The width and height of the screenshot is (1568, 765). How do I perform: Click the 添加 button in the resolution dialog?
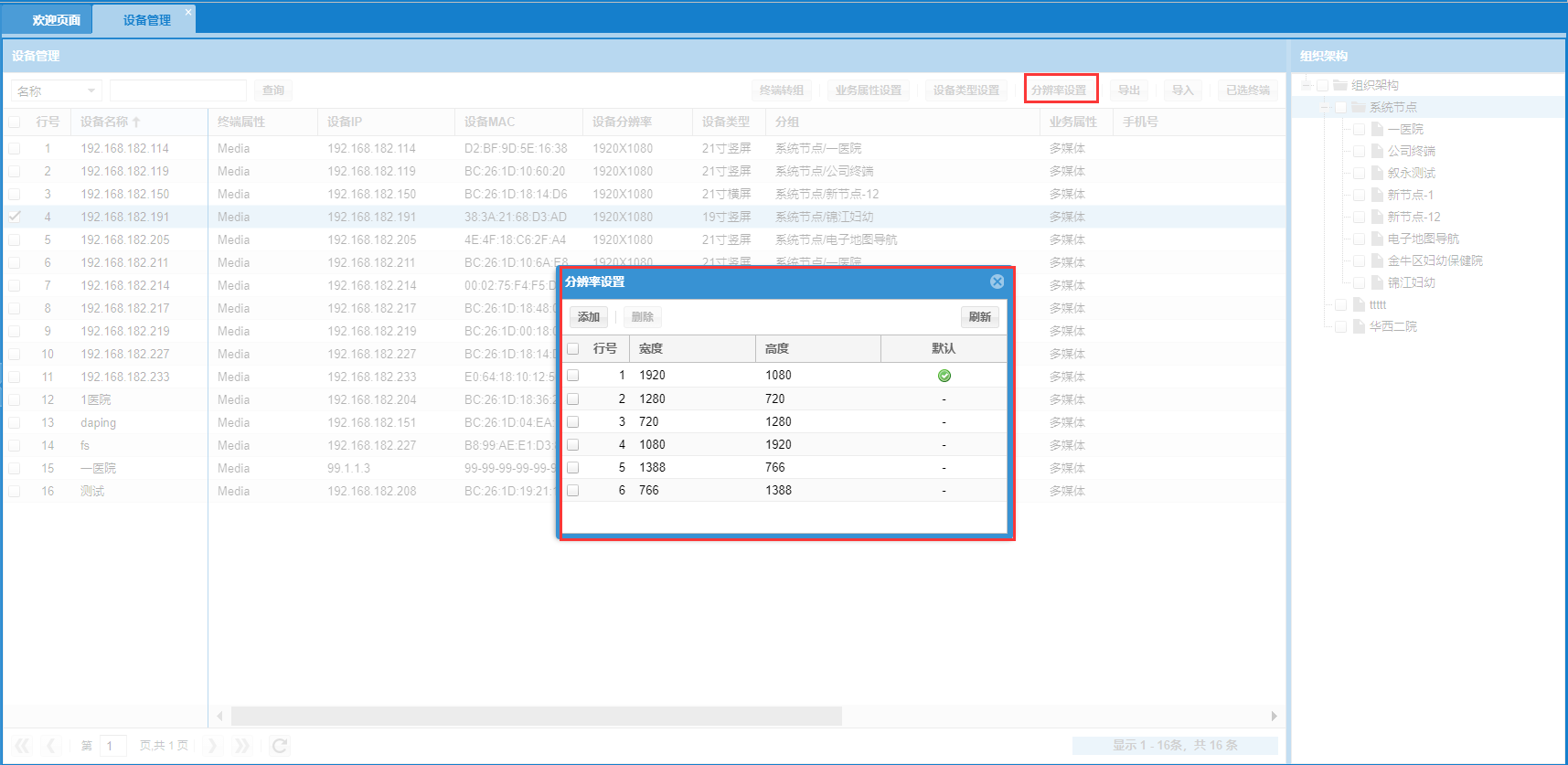tap(589, 317)
